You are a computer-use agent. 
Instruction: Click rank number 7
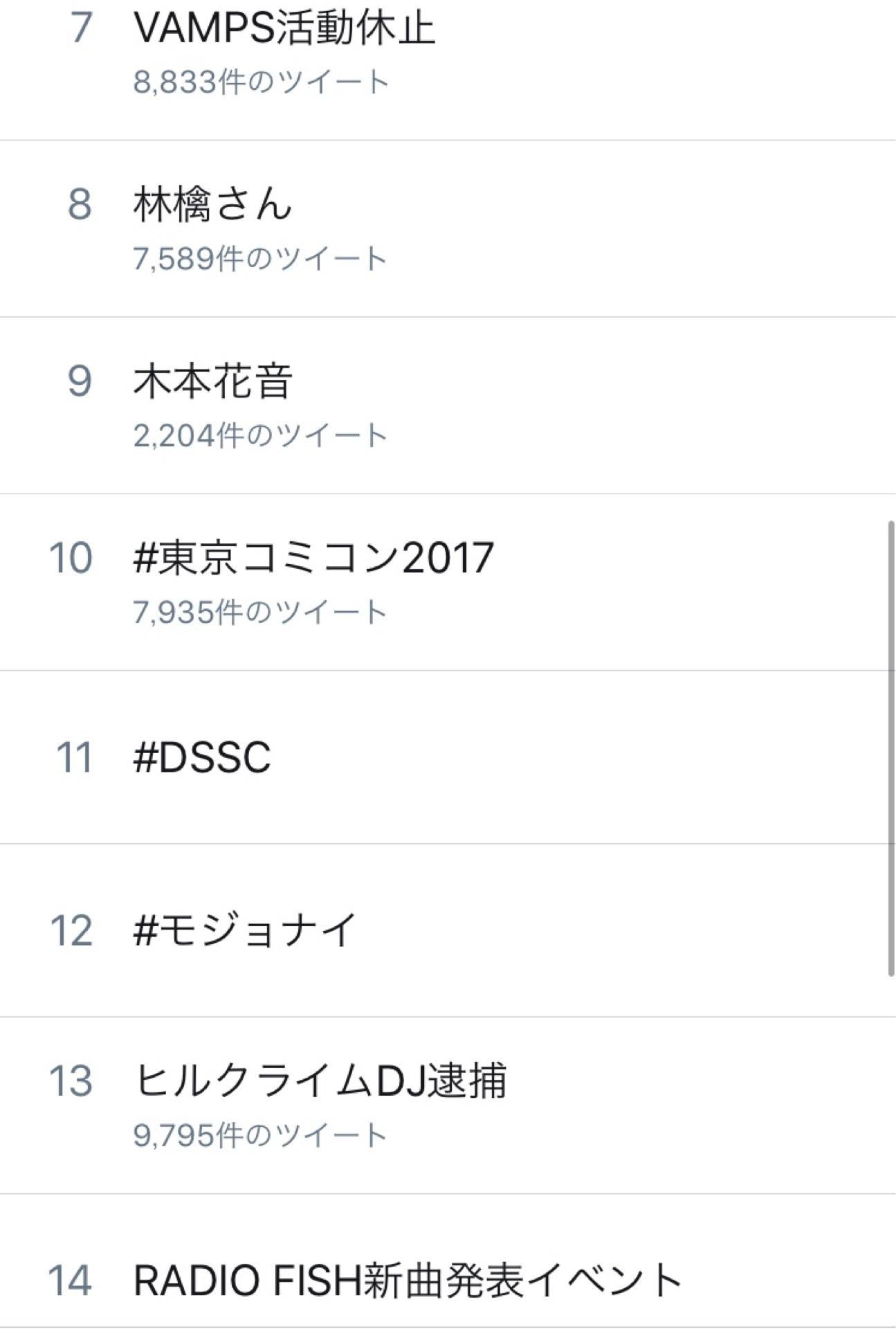tap(82, 29)
